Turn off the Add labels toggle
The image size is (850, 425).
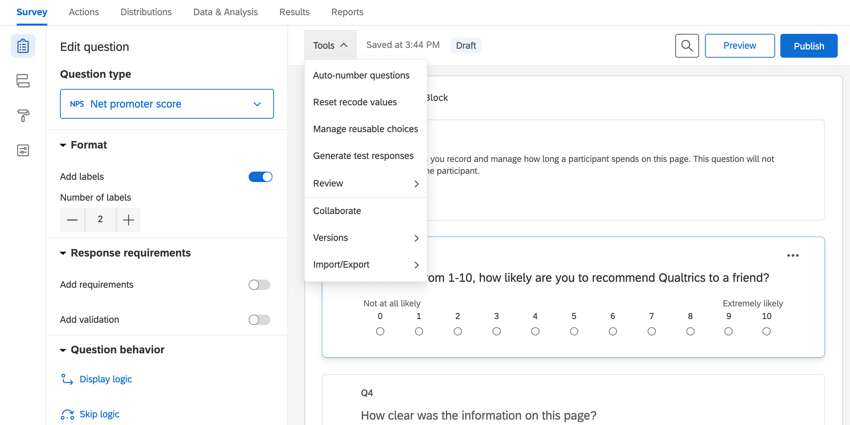[x=260, y=177]
